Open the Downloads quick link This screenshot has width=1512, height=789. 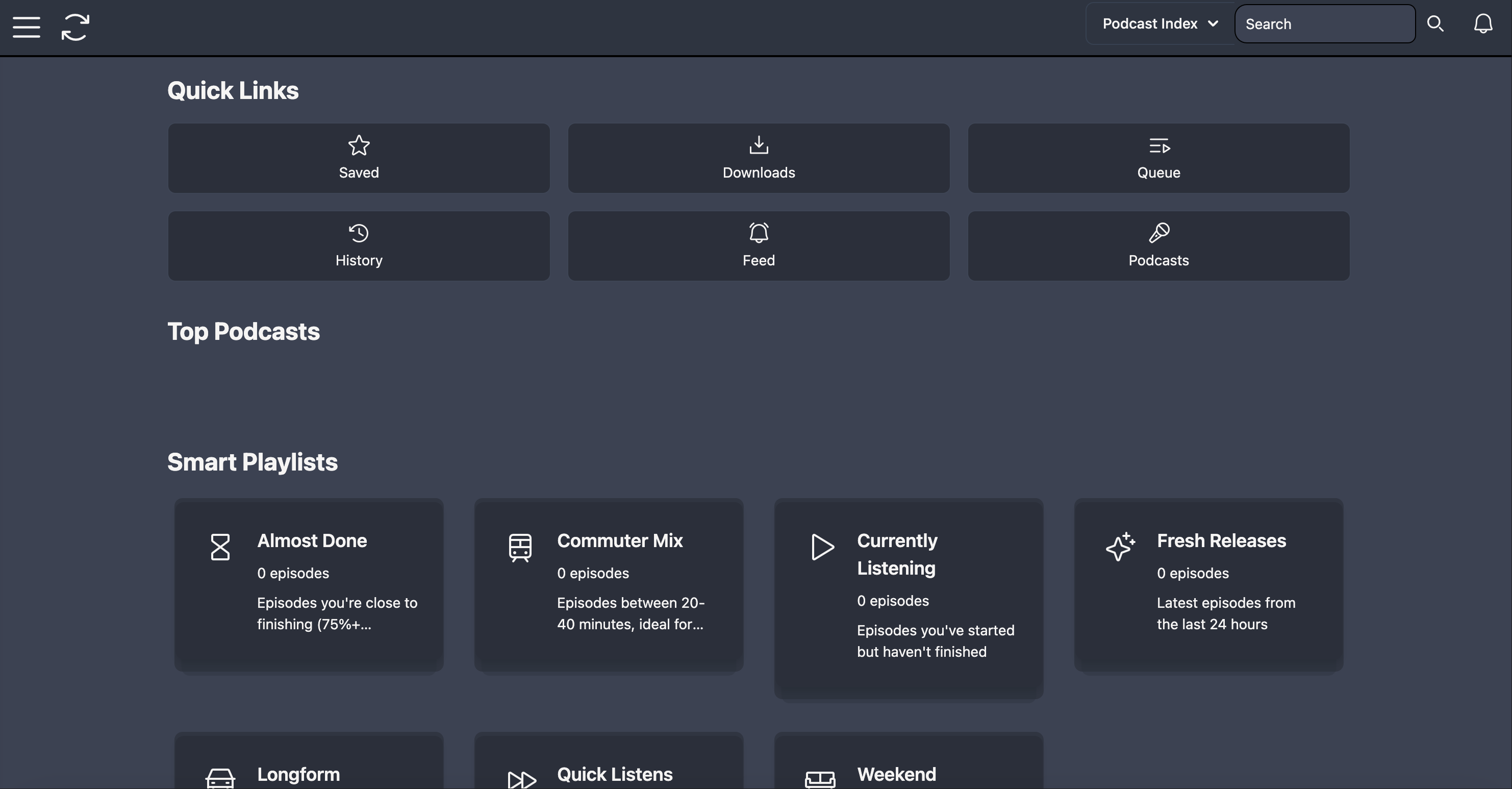pyautogui.click(x=759, y=158)
